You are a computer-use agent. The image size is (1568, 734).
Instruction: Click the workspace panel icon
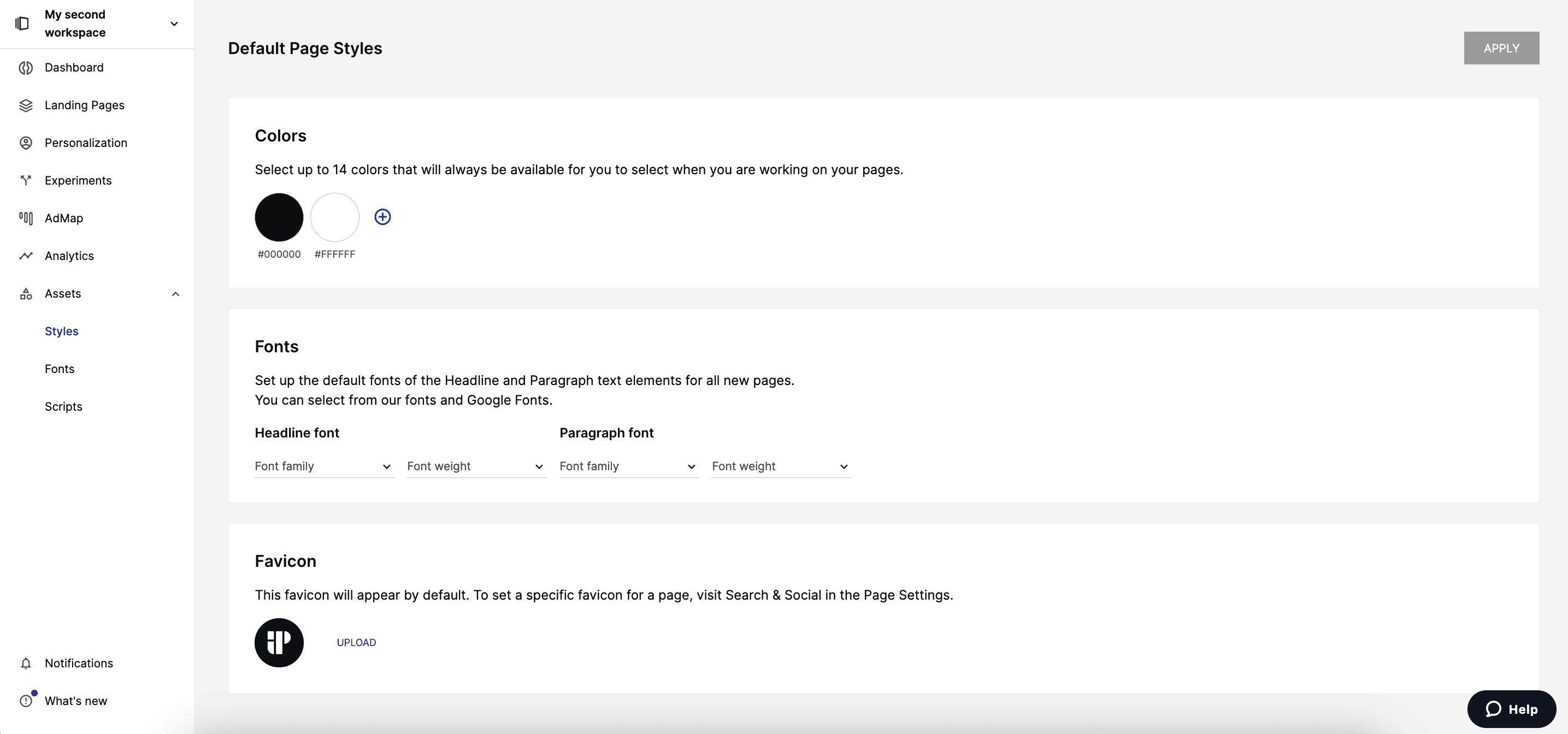pos(22,23)
